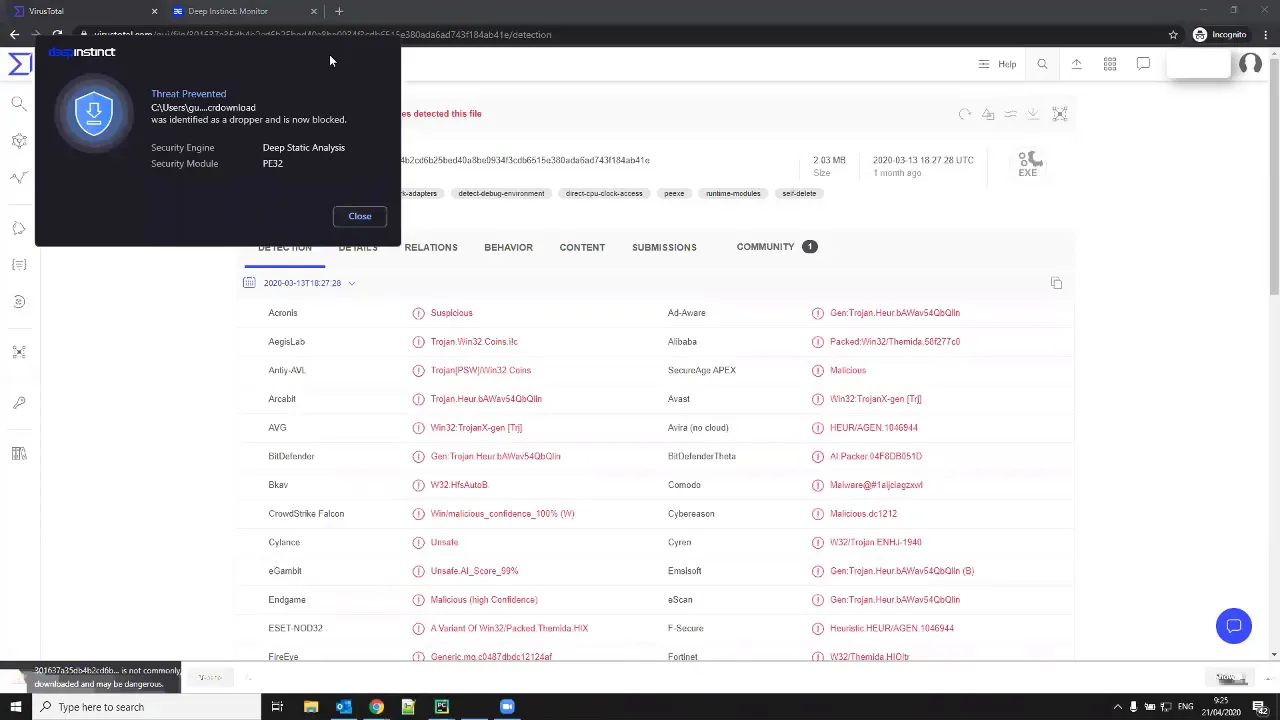Click the key icon in left sidebar

(x=19, y=403)
